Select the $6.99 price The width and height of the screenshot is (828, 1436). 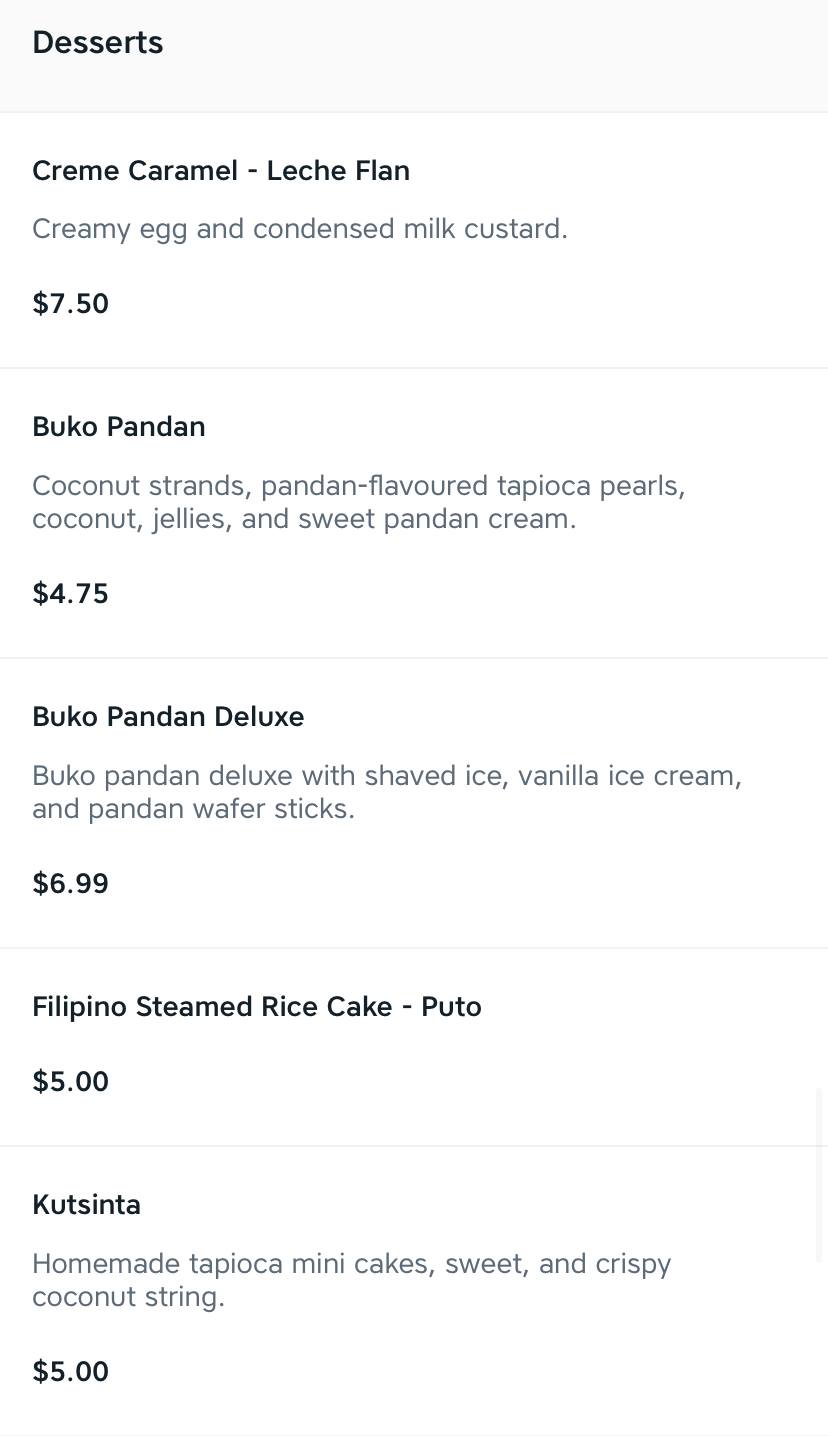pyautogui.click(x=71, y=884)
